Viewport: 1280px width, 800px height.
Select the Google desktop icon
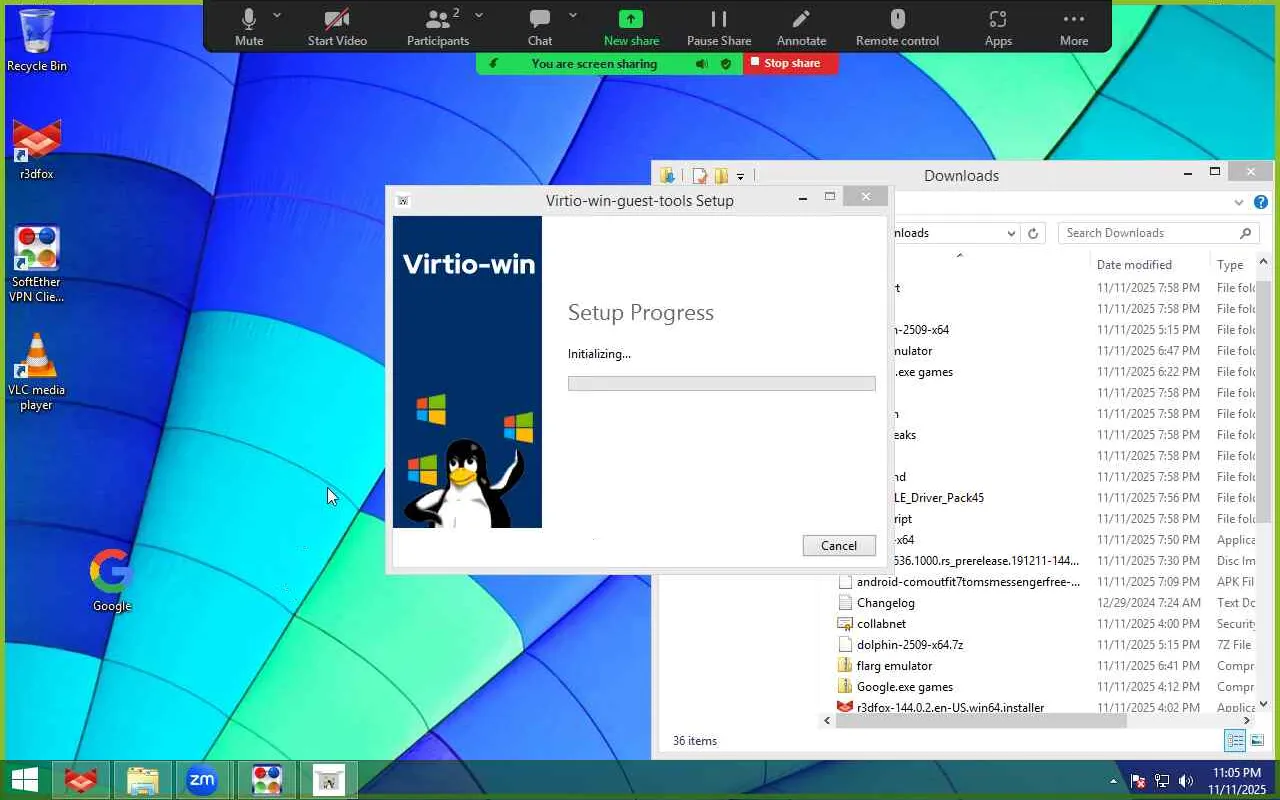tap(112, 580)
